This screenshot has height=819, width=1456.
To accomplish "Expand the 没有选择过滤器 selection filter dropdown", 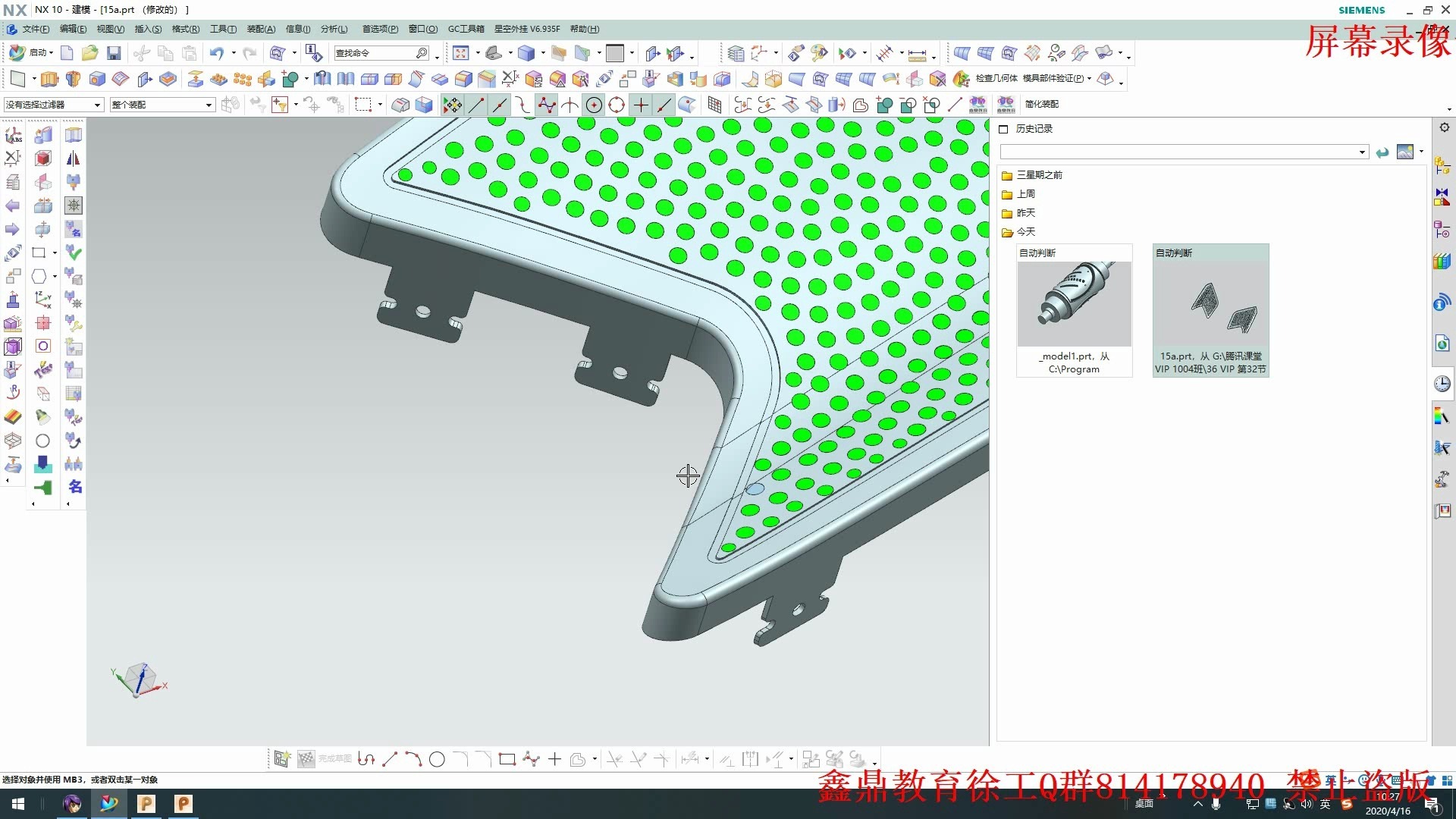I will click(x=53, y=105).
